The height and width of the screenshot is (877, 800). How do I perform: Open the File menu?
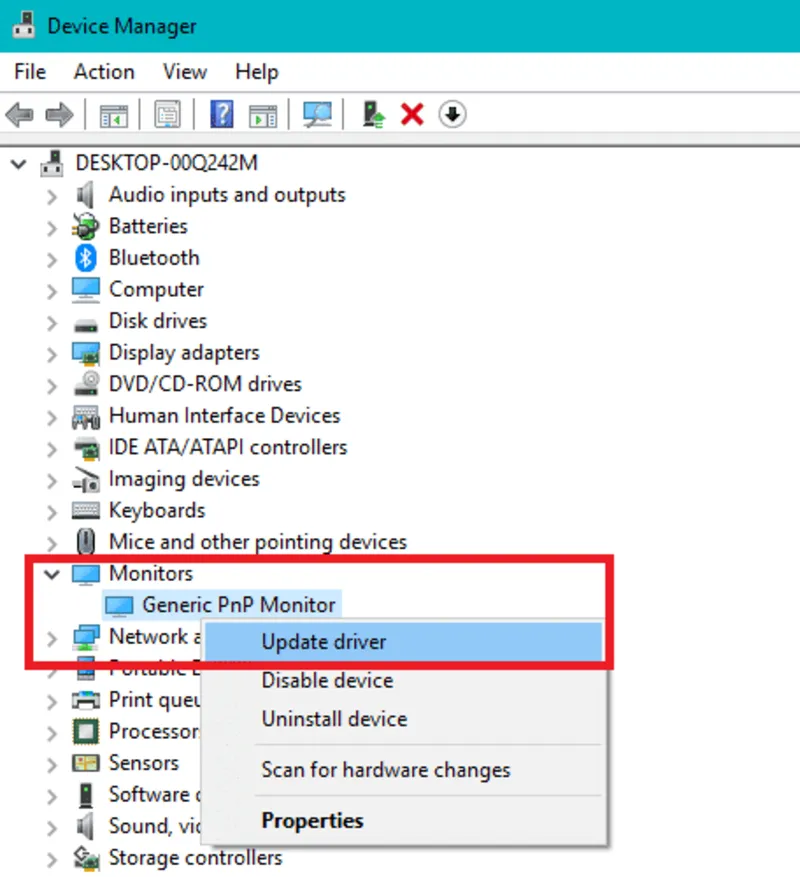pos(30,72)
